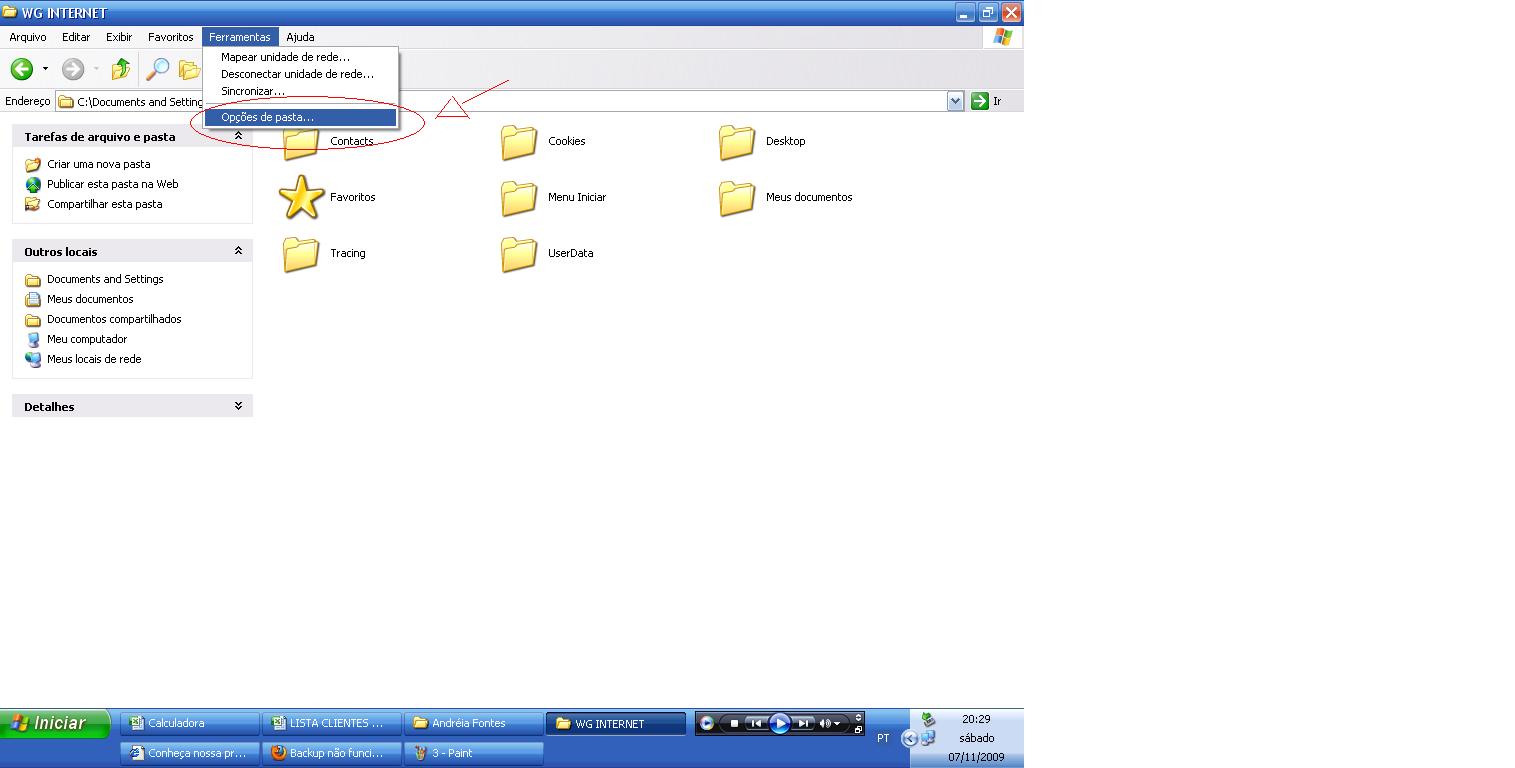Go to Meus locais de rede

(94, 359)
